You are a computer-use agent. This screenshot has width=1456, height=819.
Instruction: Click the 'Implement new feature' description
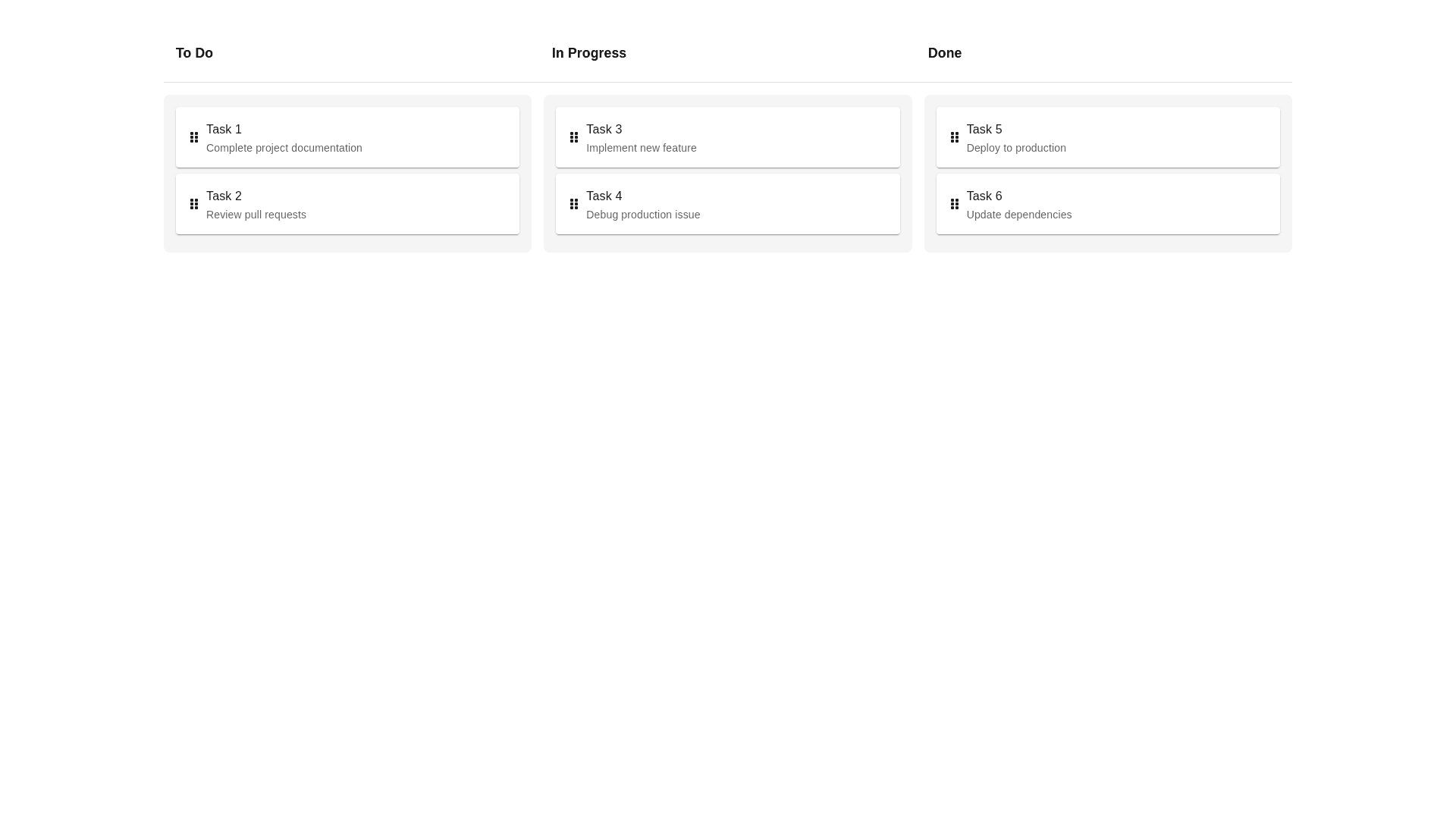click(x=641, y=148)
